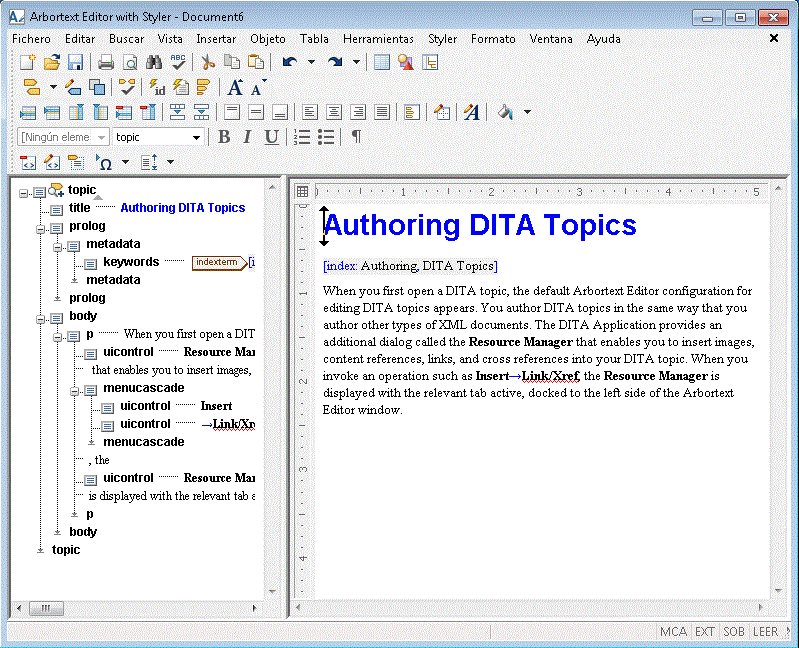Open the Undo history dropdown arrow

(311, 62)
